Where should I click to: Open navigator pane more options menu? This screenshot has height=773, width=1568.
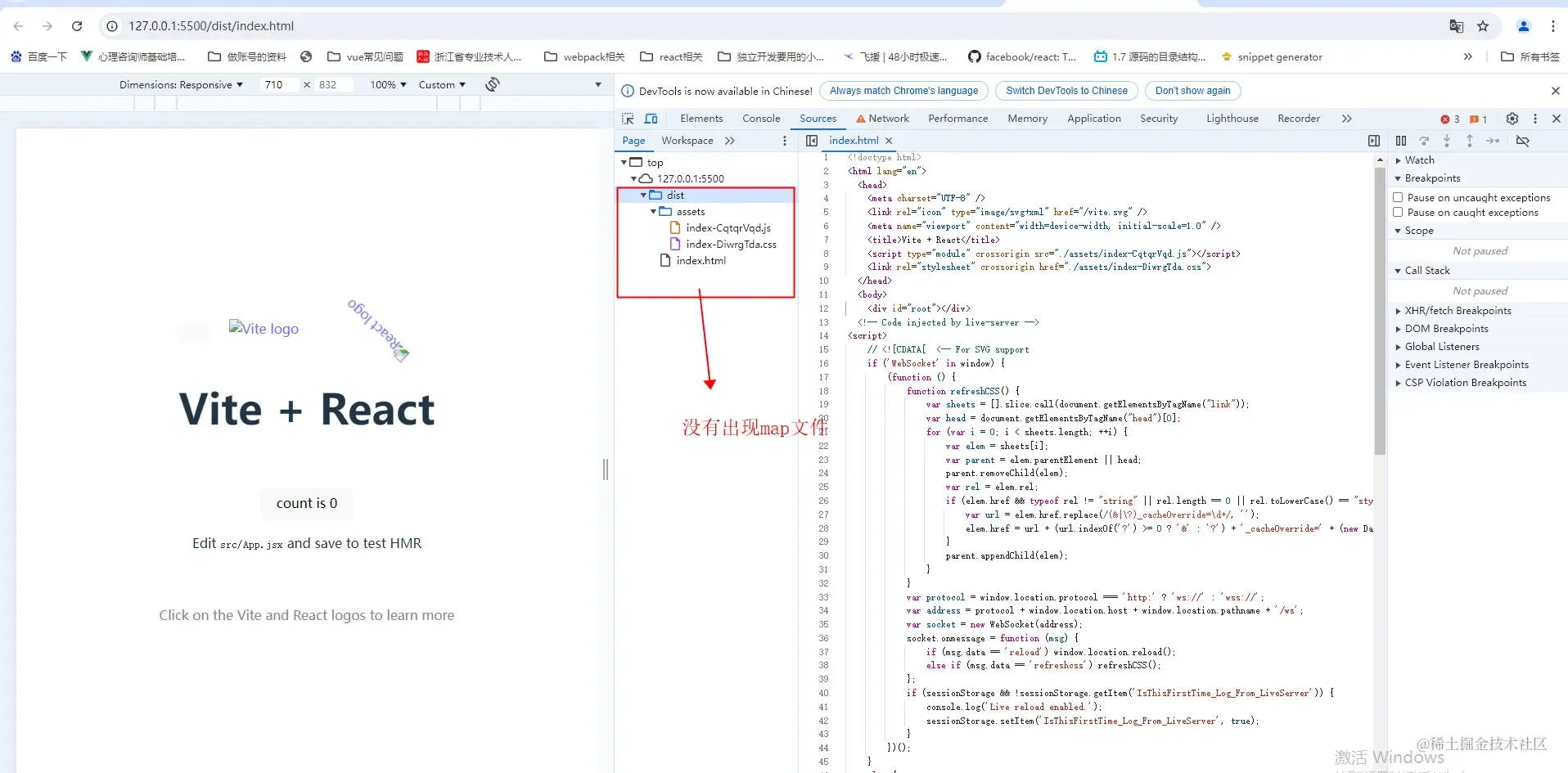click(785, 141)
